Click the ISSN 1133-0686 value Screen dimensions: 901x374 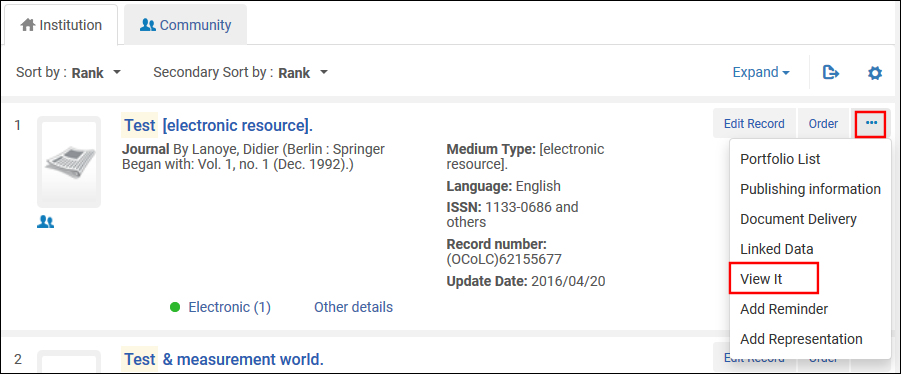[x=513, y=214]
